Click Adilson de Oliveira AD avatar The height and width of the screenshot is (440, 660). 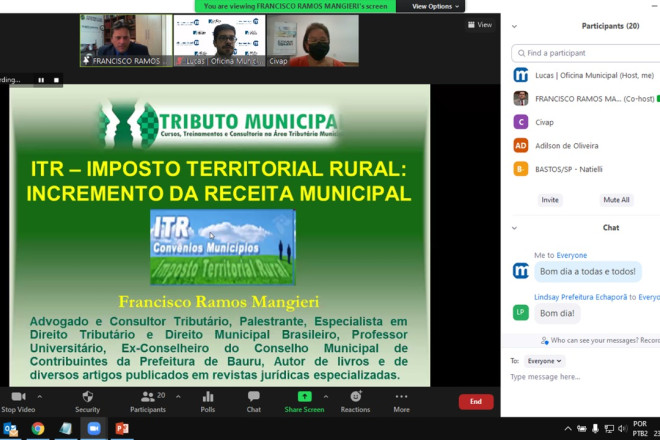coord(521,146)
